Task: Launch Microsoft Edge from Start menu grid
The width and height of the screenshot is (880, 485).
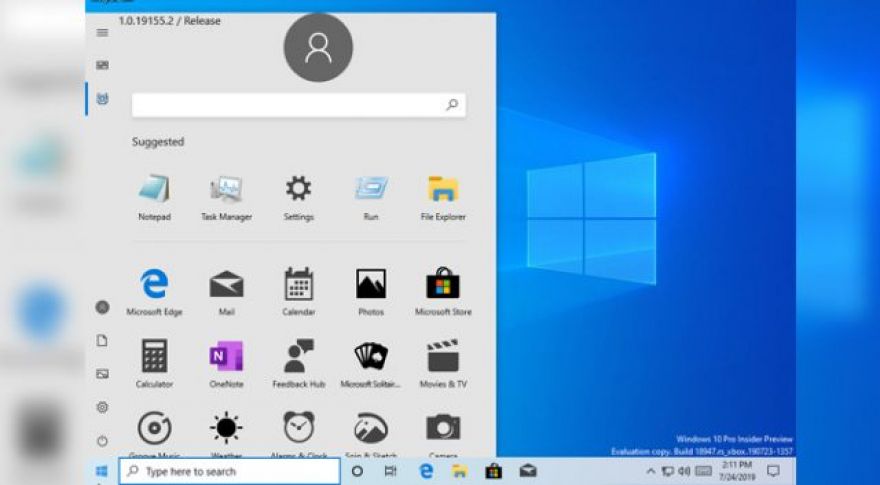Action: coord(154,292)
